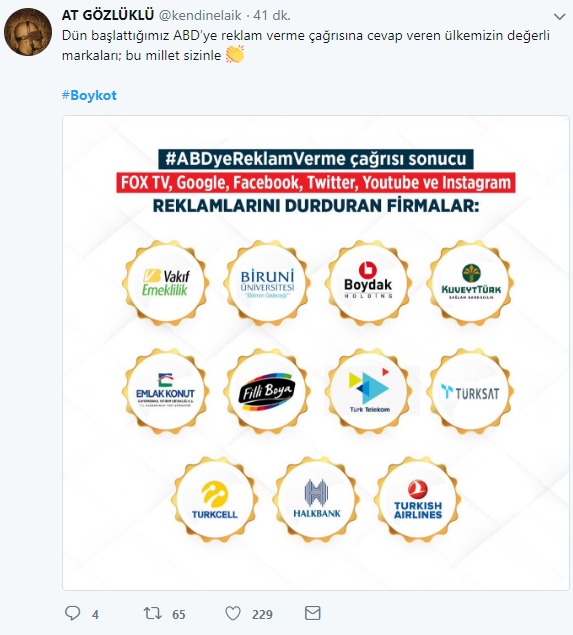The width and height of the screenshot is (573, 635).
Task: Open the #Boykot hashtag link
Action: (89, 95)
